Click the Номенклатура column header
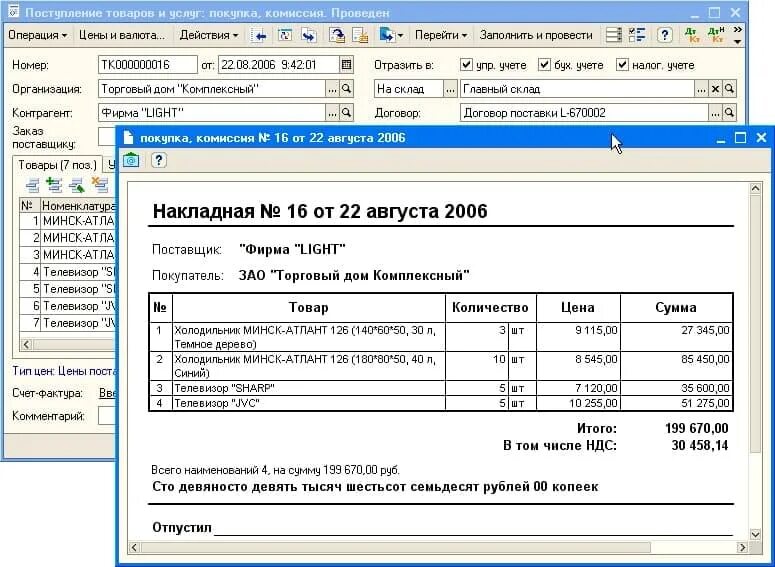 78,206
